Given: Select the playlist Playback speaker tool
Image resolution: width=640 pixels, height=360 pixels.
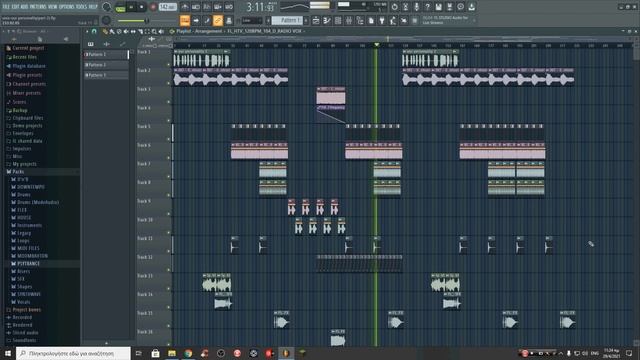Looking at the screenshot, I should click(161, 31).
